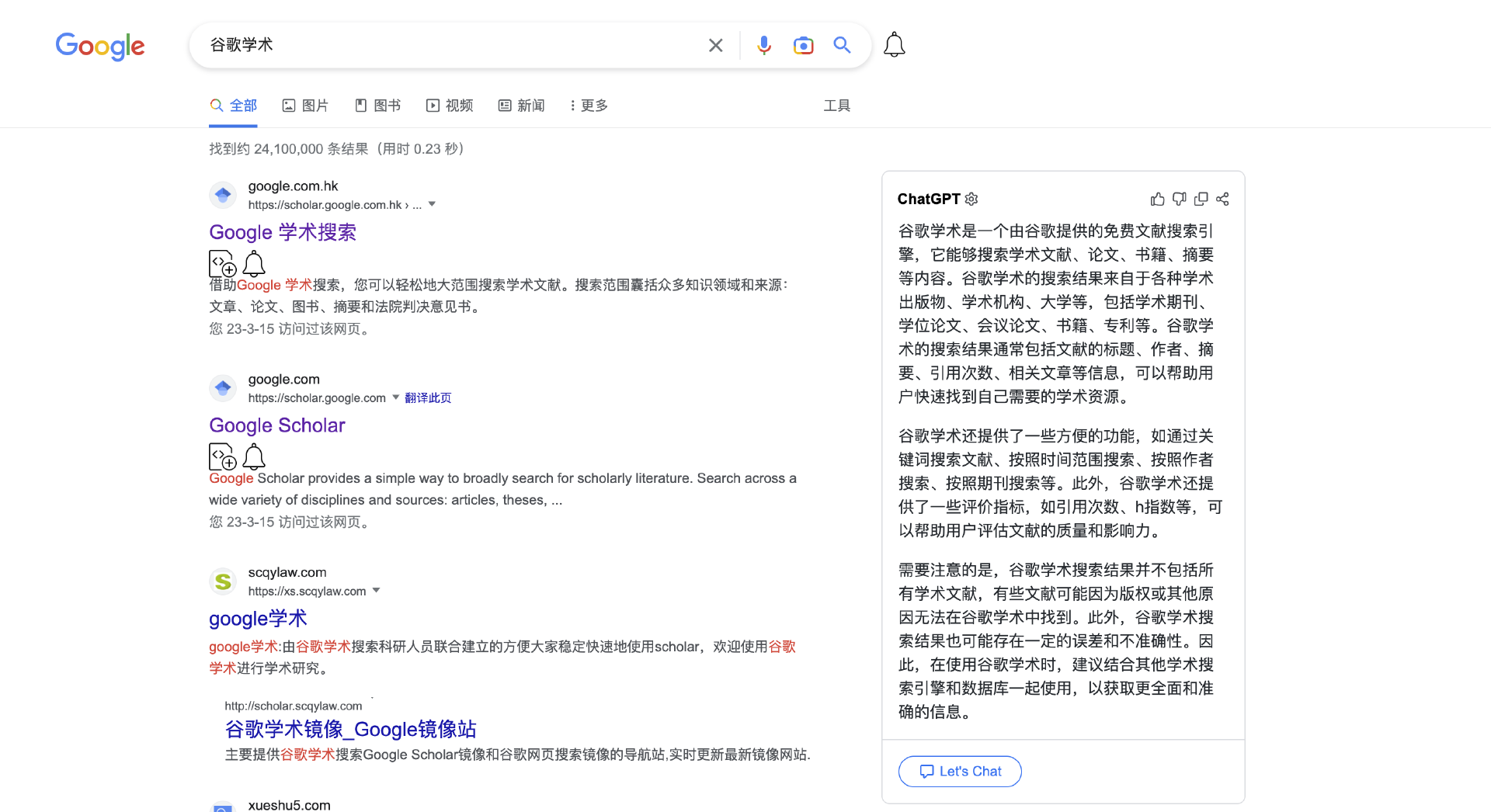Open the notification bell at top right
1491x812 pixels.
(x=894, y=44)
